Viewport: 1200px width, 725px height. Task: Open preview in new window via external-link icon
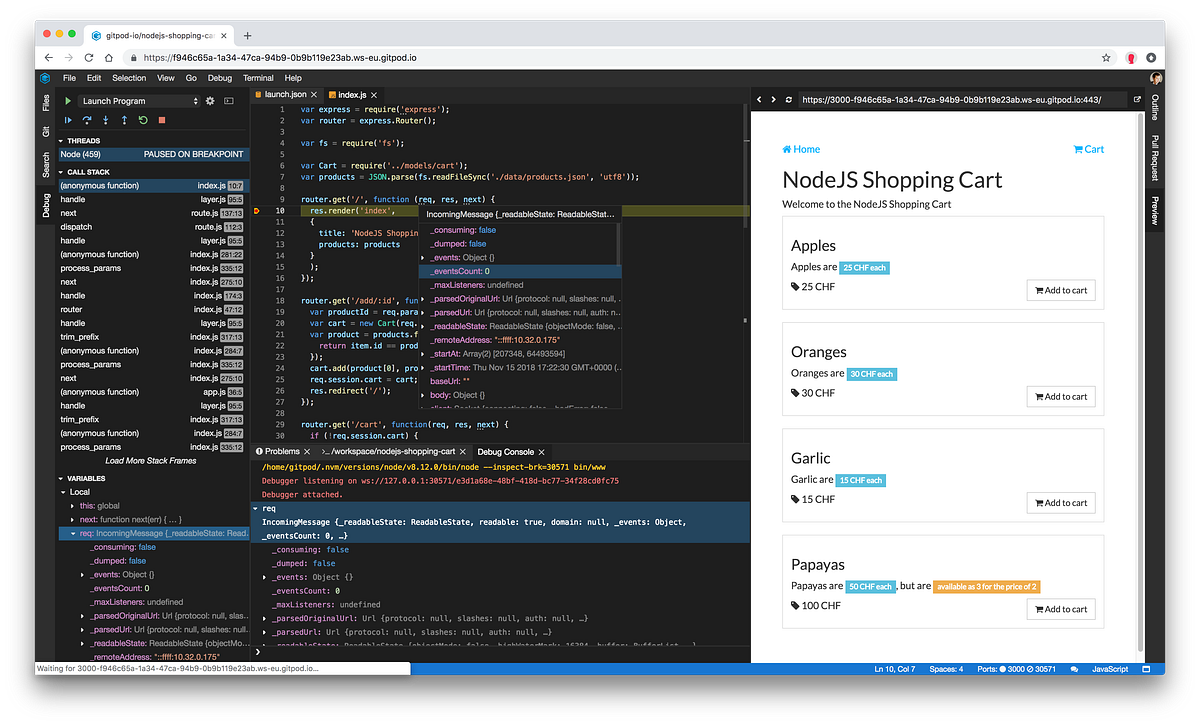point(1137,99)
